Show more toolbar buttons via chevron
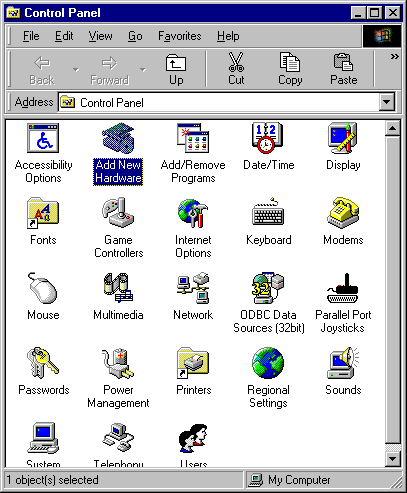 pos(395,57)
